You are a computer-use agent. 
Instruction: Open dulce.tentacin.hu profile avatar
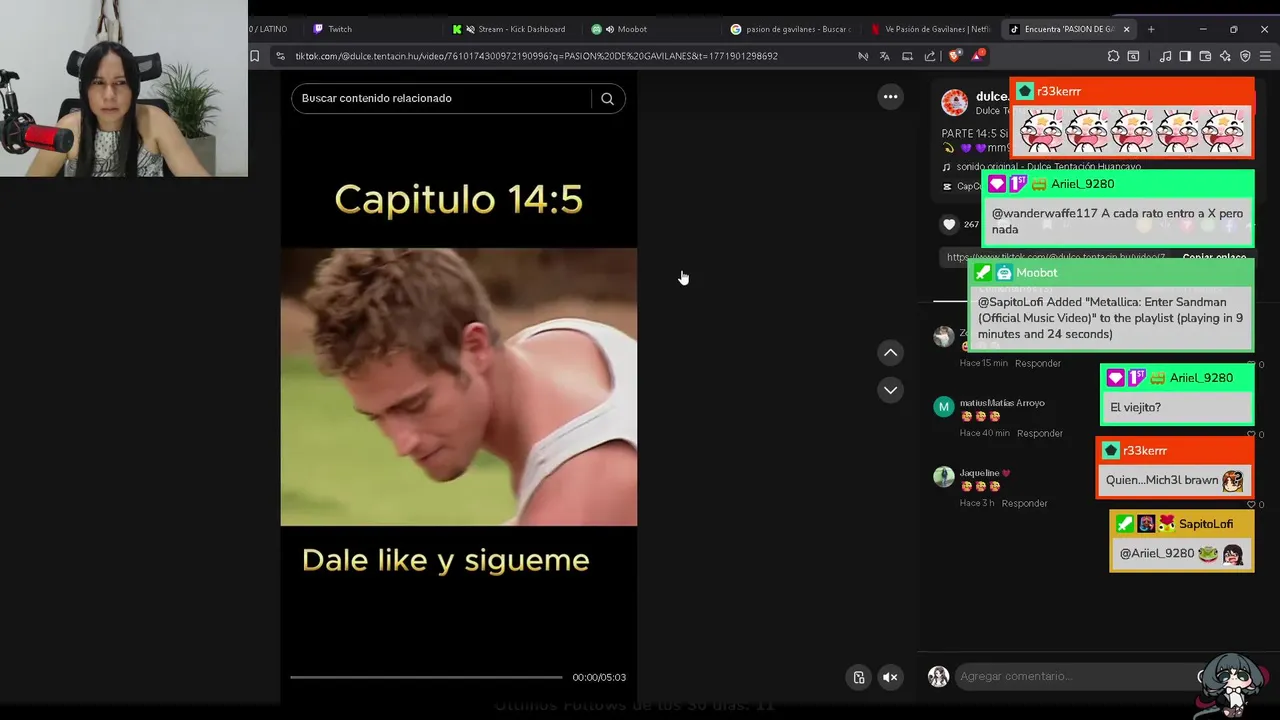(x=955, y=102)
